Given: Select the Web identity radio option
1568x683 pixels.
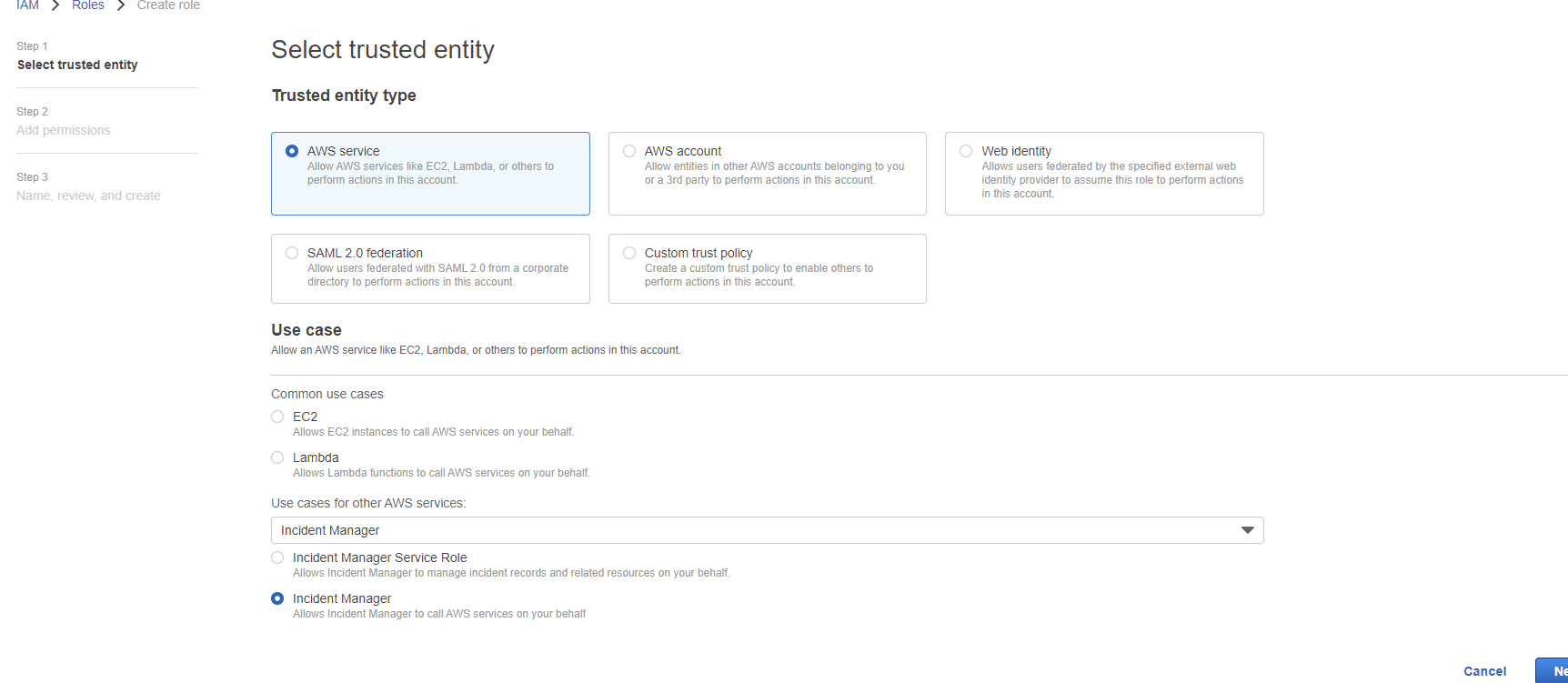Looking at the screenshot, I should pos(966,151).
